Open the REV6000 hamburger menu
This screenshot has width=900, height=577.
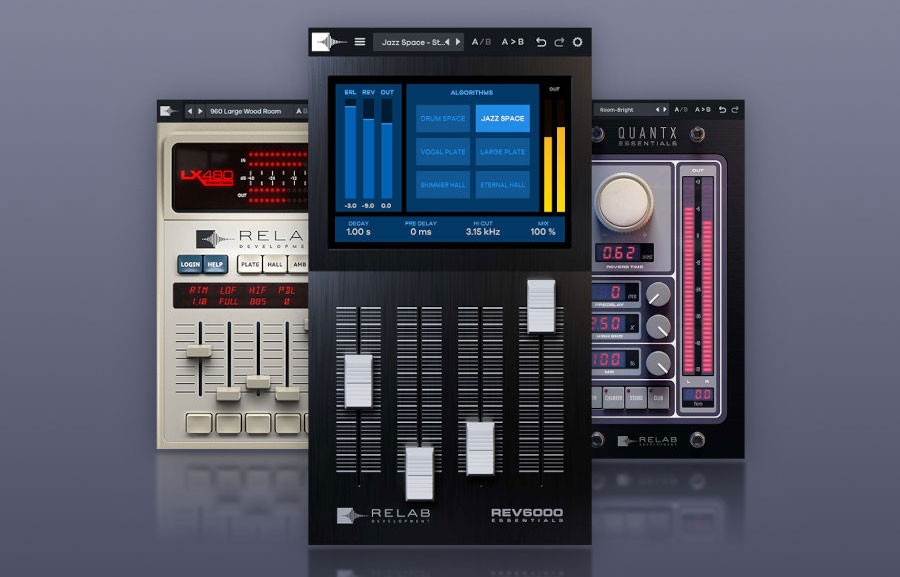[360, 43]
